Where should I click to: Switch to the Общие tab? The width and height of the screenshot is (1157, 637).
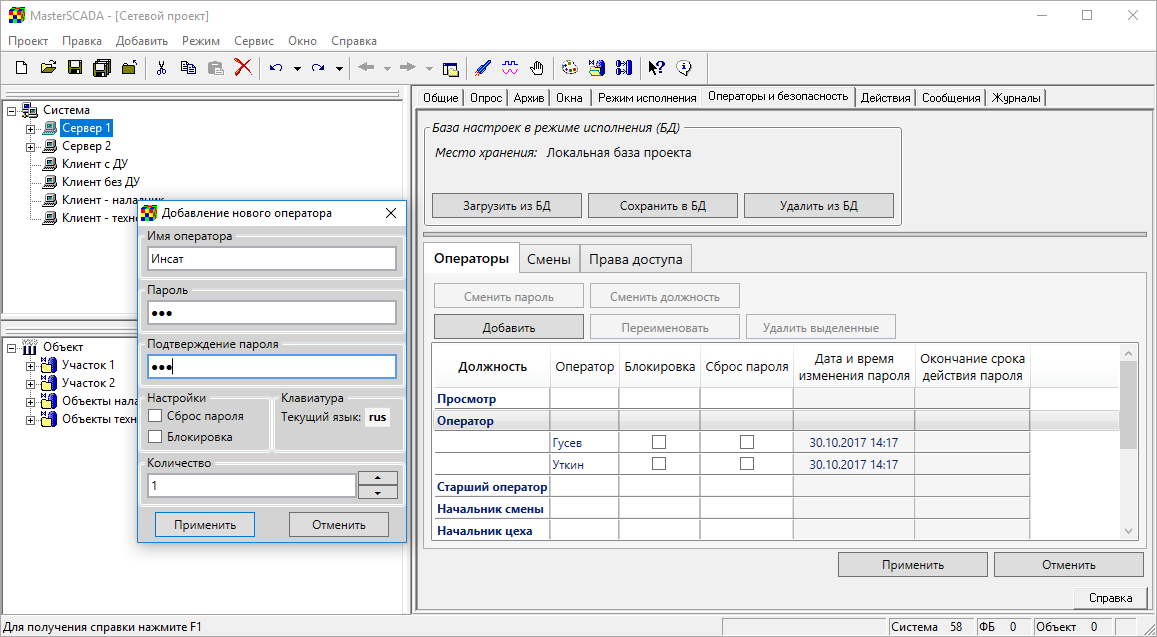pyautogui.click(x=441, y=97)
